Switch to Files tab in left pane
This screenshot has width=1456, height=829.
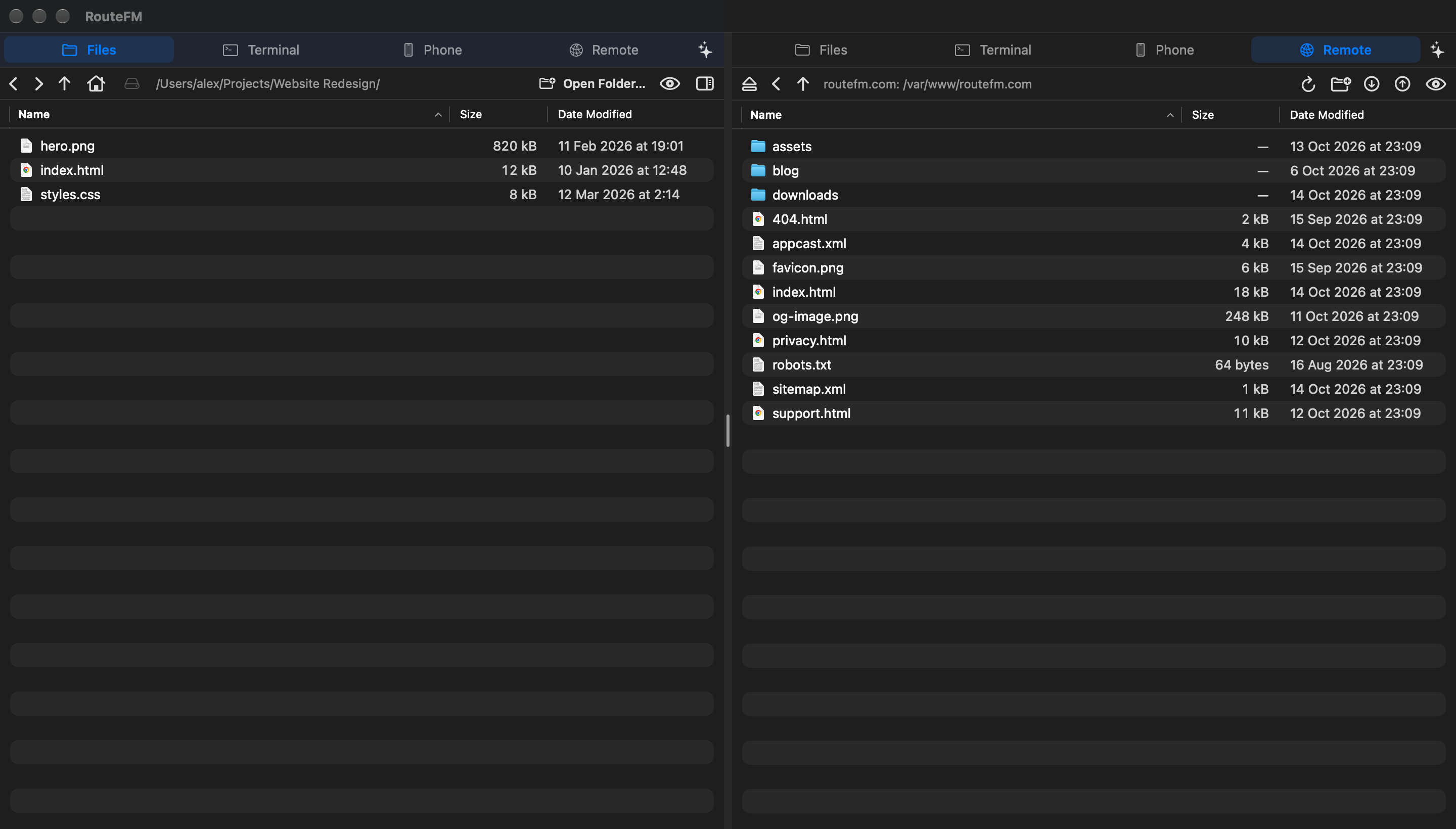(x=89, y=50)
